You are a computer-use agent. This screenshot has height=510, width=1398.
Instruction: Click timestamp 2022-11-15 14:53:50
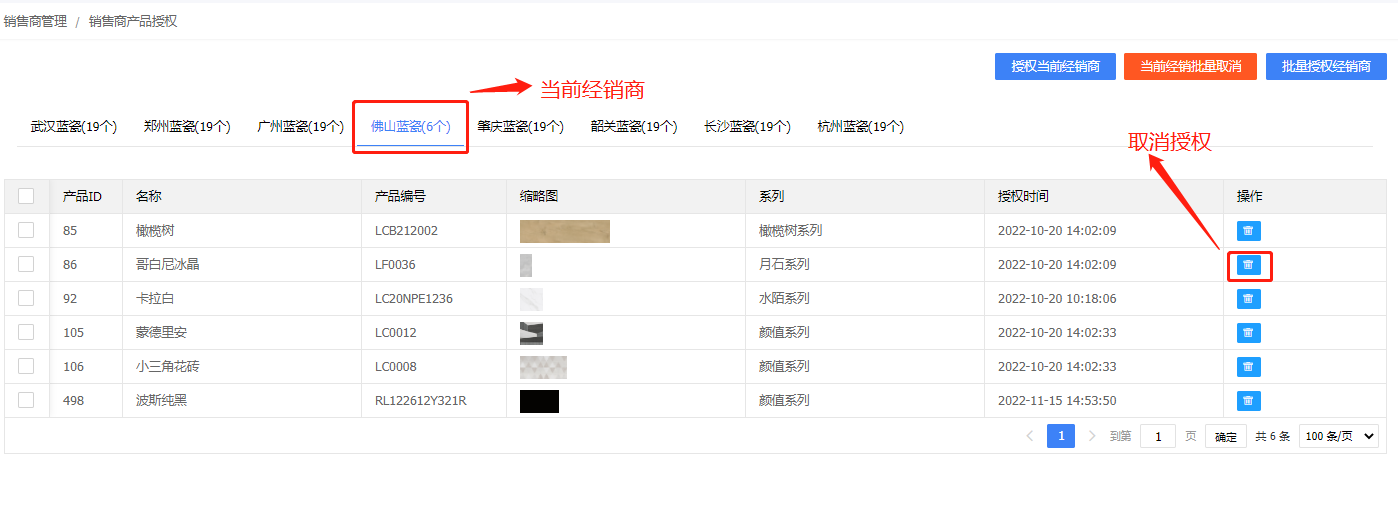click(x=1057, y=401)
